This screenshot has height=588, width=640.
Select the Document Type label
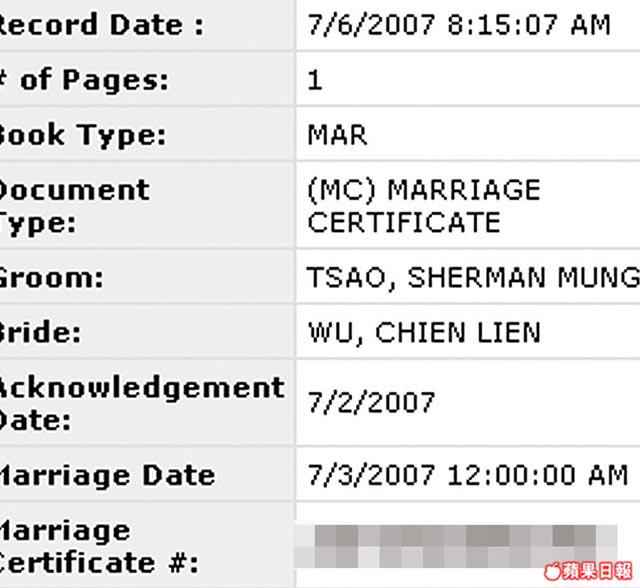point(74,206)
